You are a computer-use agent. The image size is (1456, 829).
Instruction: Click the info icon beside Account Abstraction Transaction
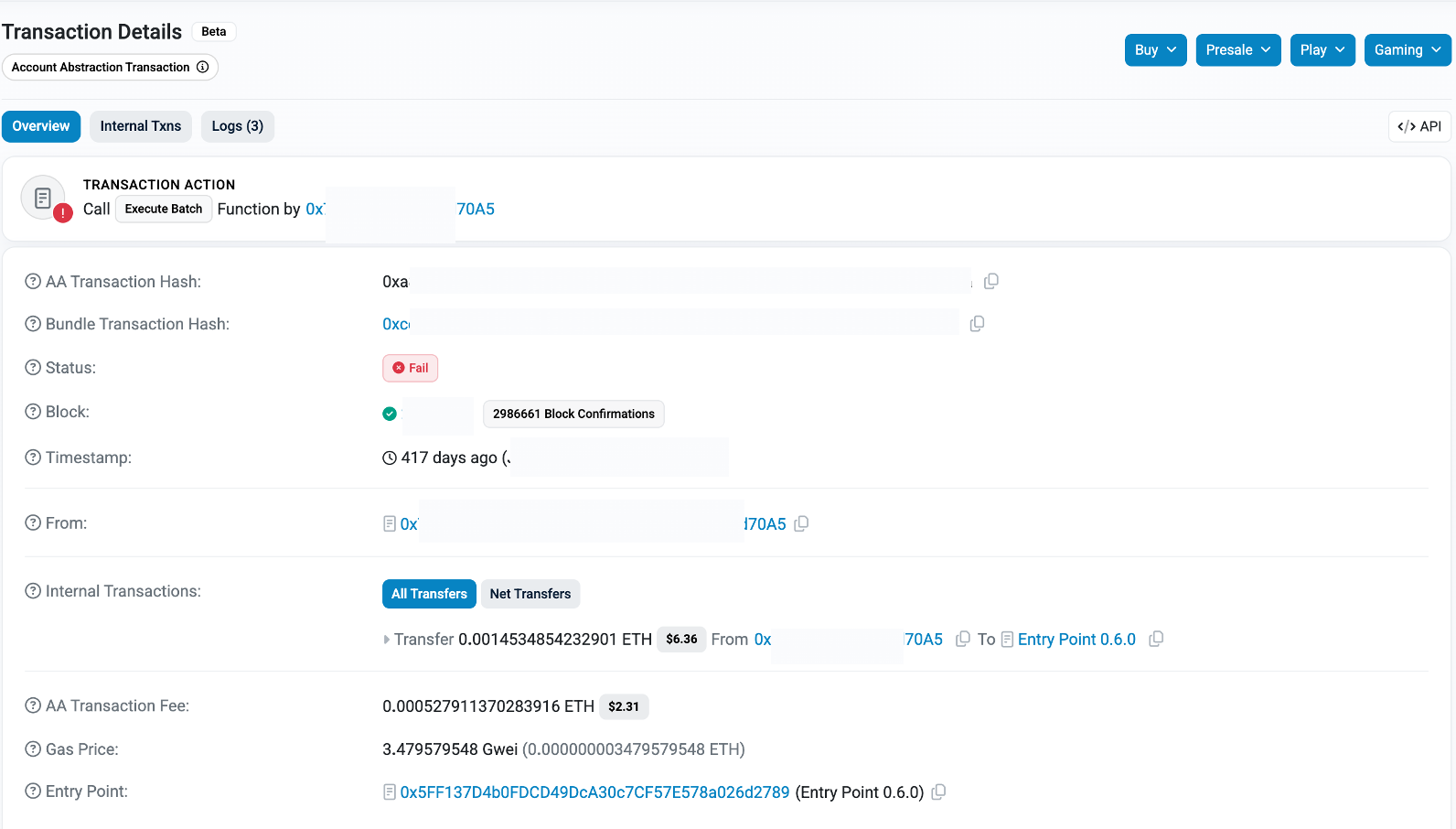[203, 67]
